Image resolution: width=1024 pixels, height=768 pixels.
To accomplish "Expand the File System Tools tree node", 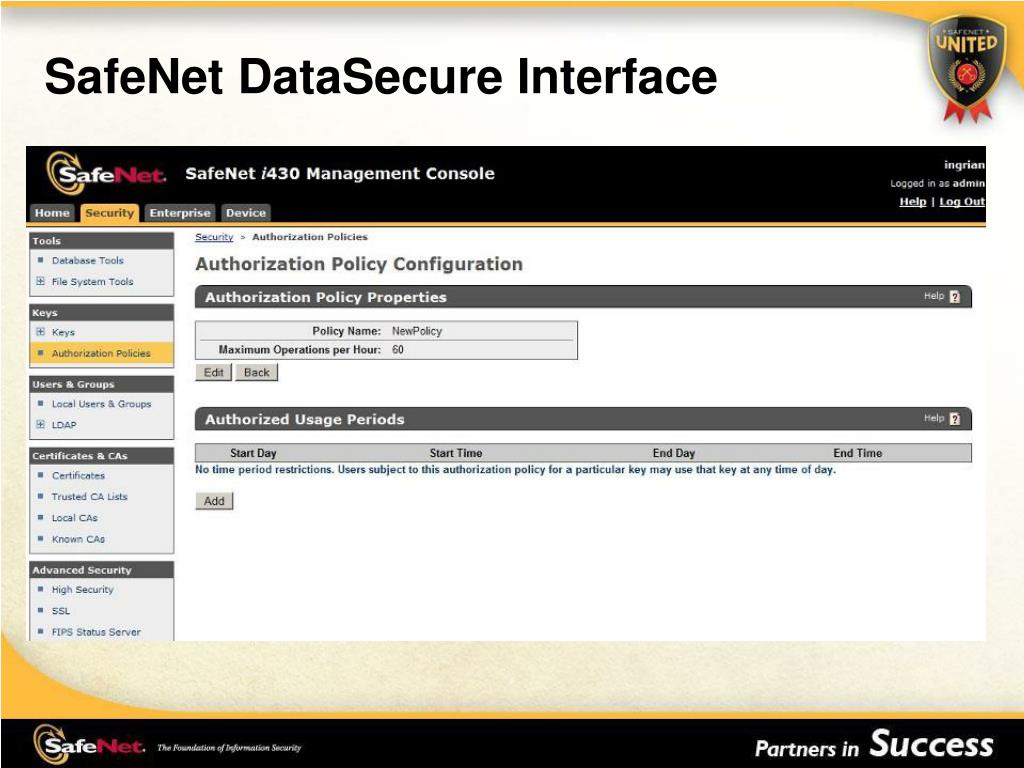I will (x=40, y=281).
